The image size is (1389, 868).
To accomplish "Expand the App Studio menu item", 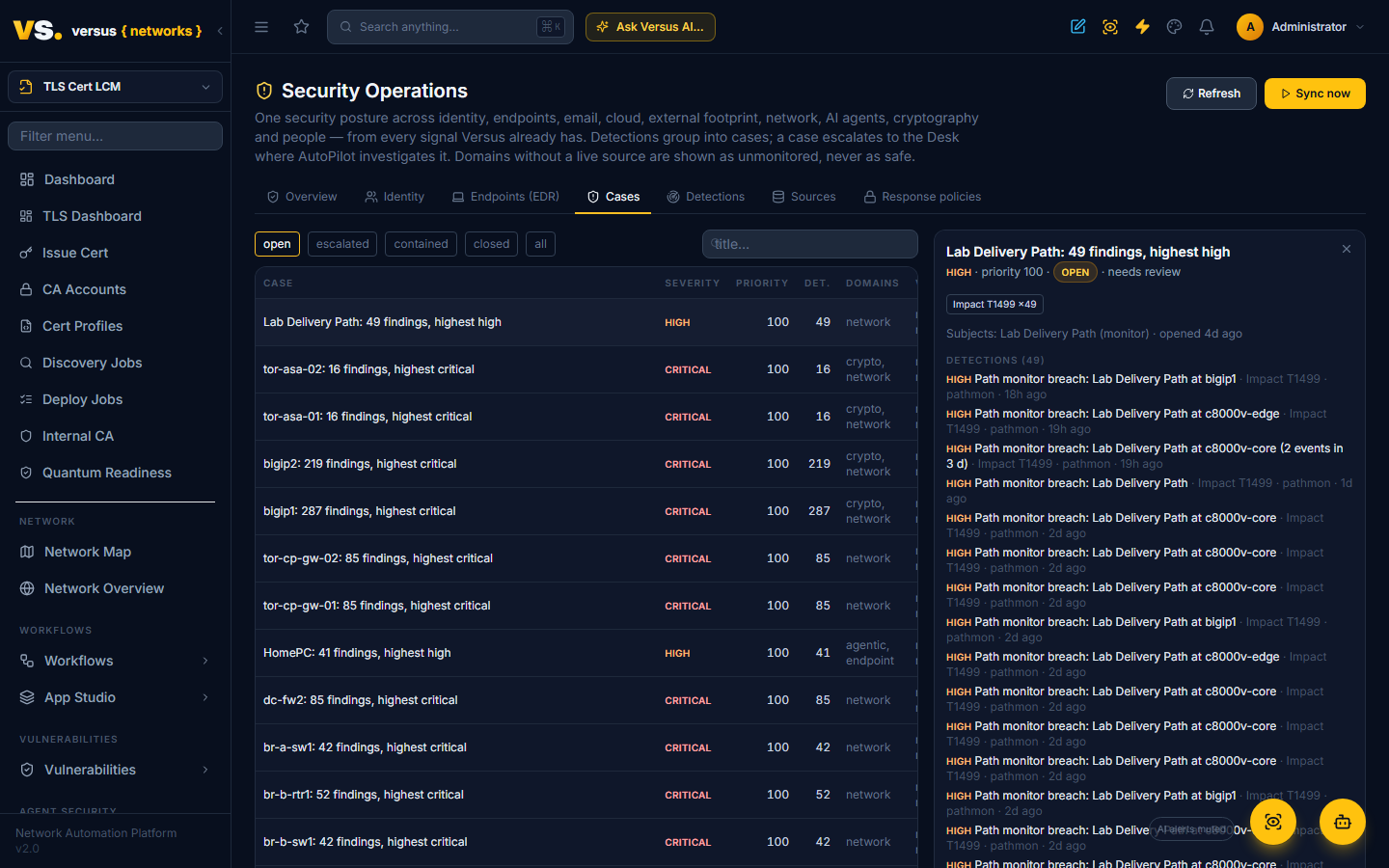I will coord(116,697).
